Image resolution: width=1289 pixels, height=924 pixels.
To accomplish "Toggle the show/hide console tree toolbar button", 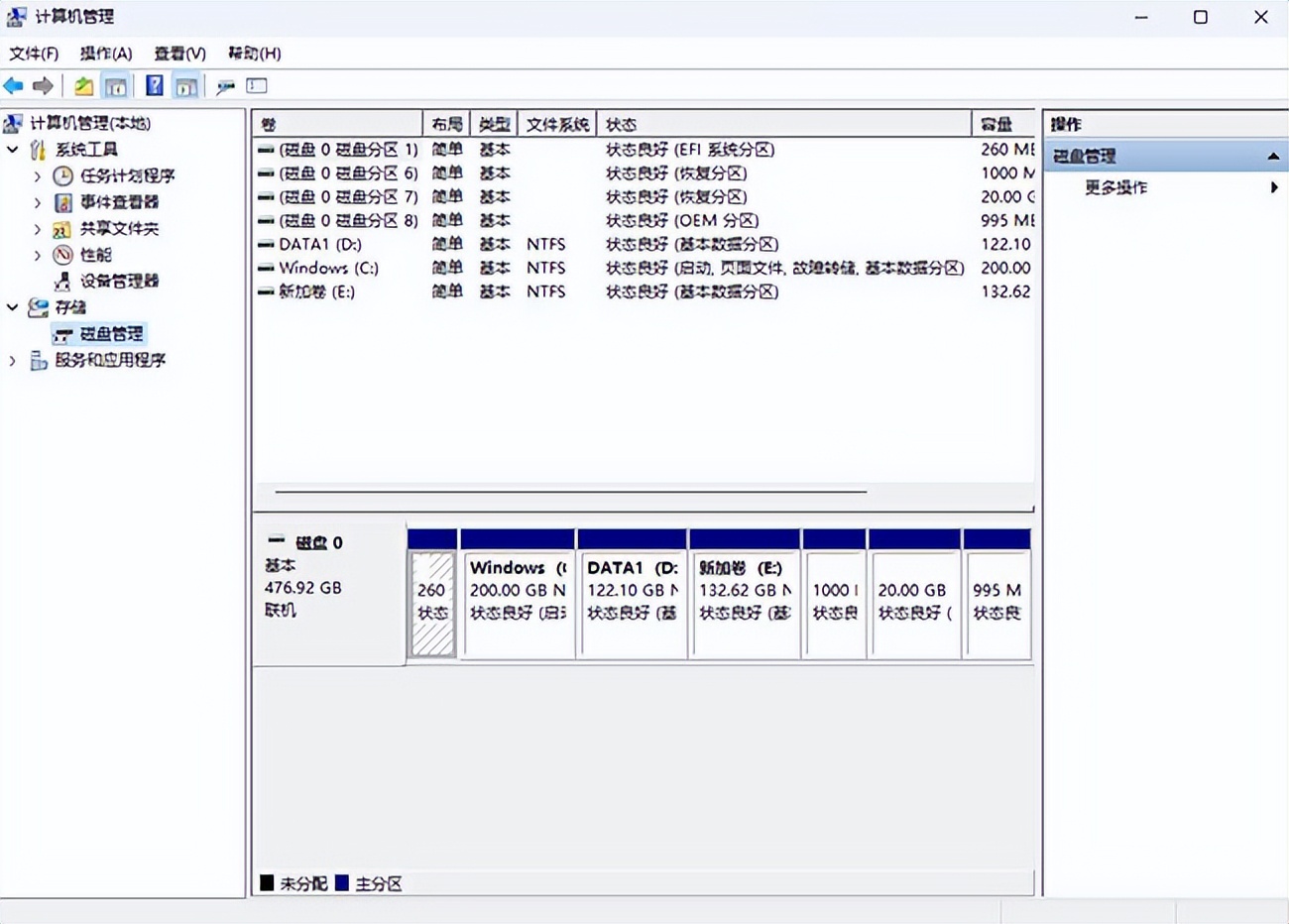I will [x=116, y=86].
